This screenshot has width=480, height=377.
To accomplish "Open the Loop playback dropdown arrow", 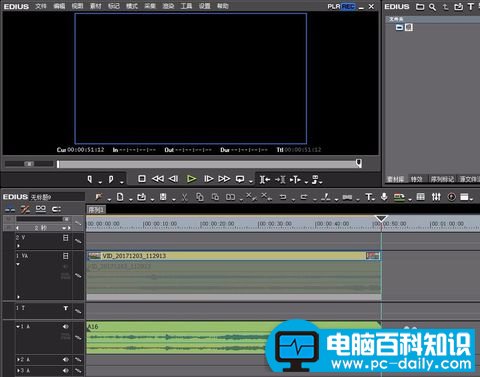I will click(x=251, y=182).
